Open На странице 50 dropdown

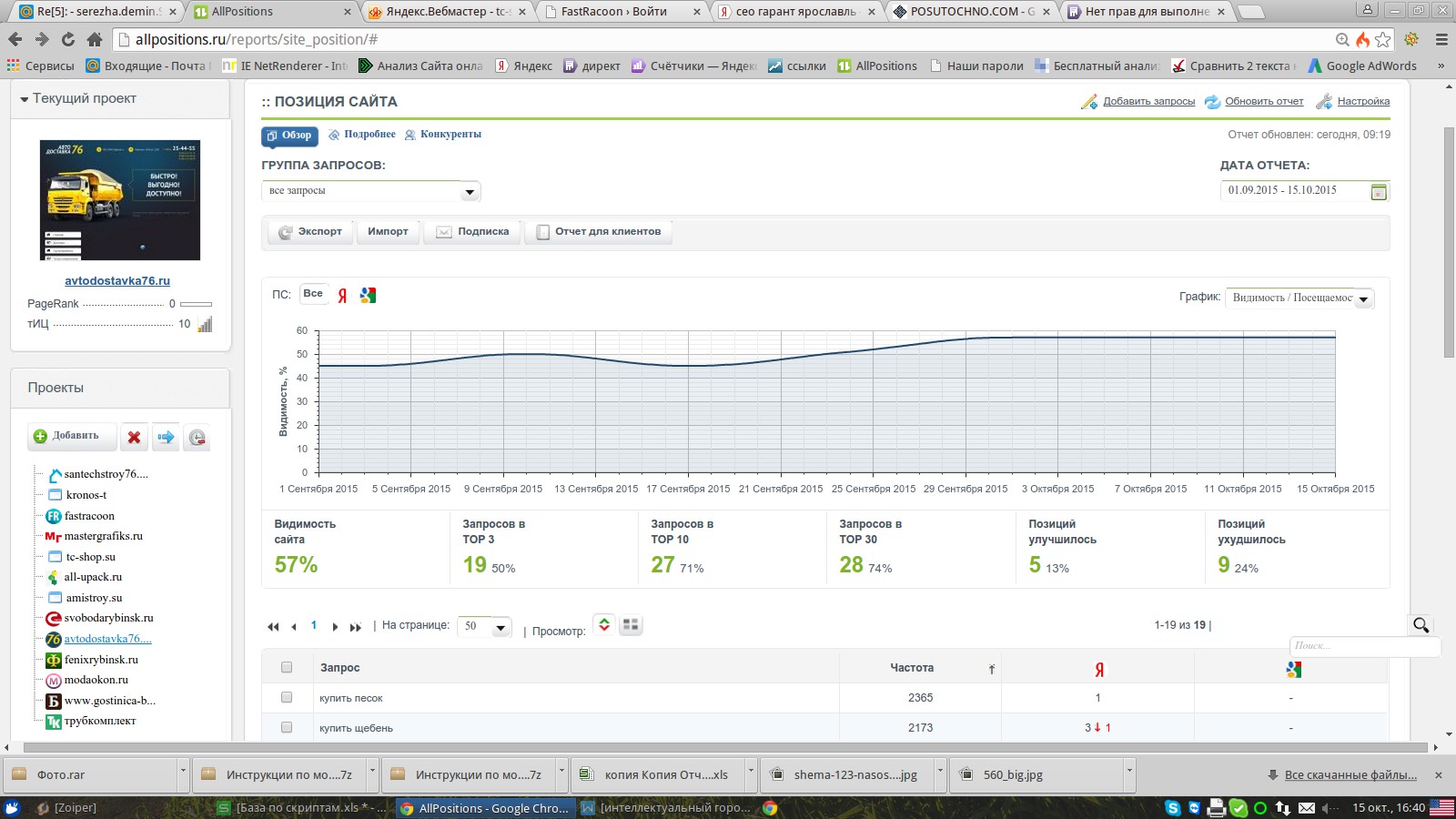tap(485, 626)
